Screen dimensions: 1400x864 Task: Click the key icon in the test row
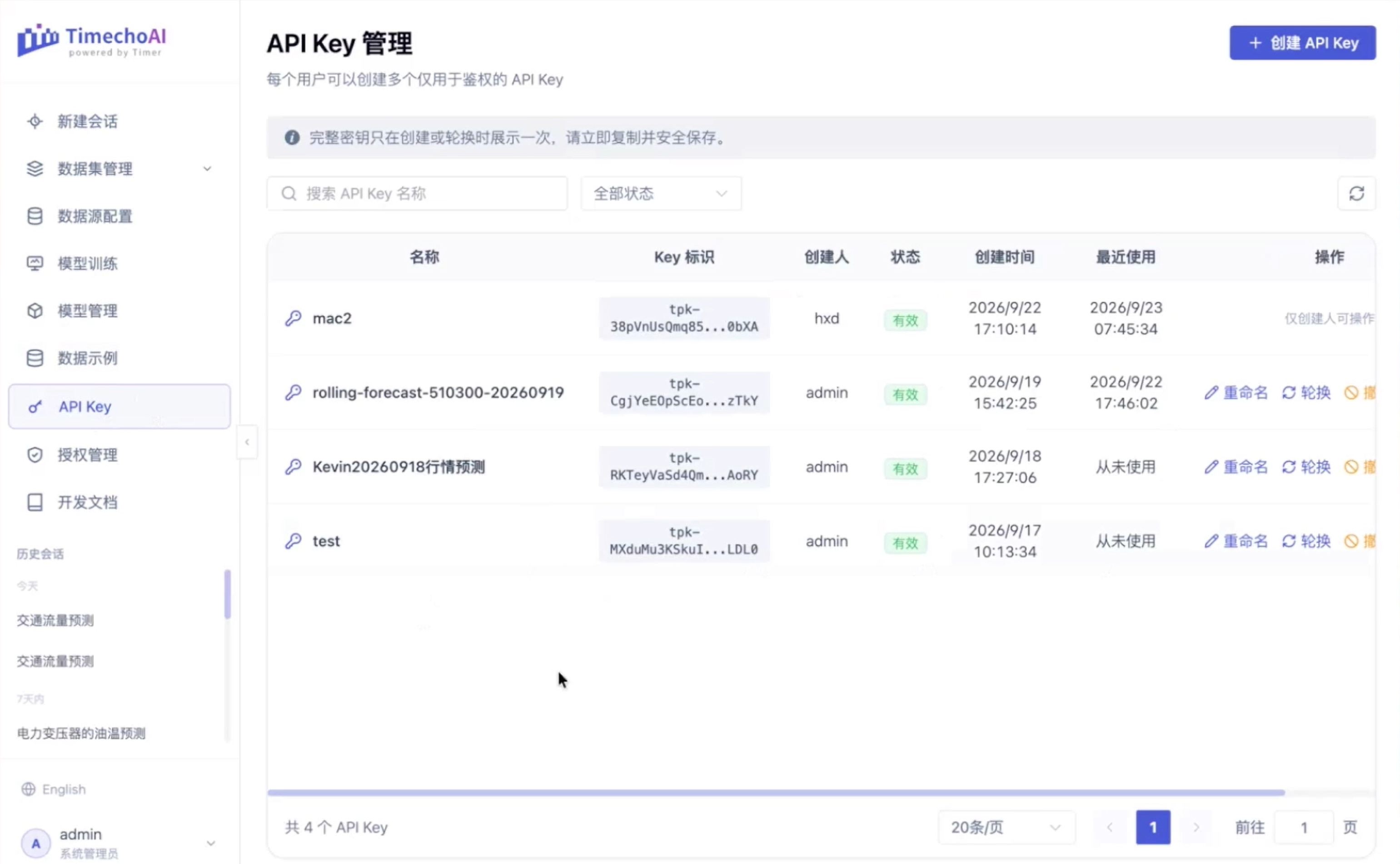[x=293, y=541]
